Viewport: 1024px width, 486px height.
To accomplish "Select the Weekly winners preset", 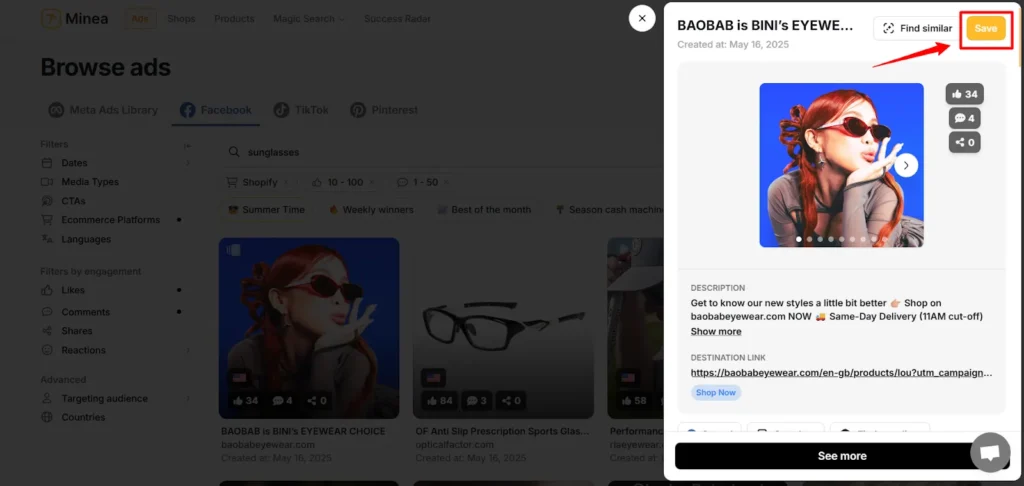I will pyautogui.click(x=371, y=210).
